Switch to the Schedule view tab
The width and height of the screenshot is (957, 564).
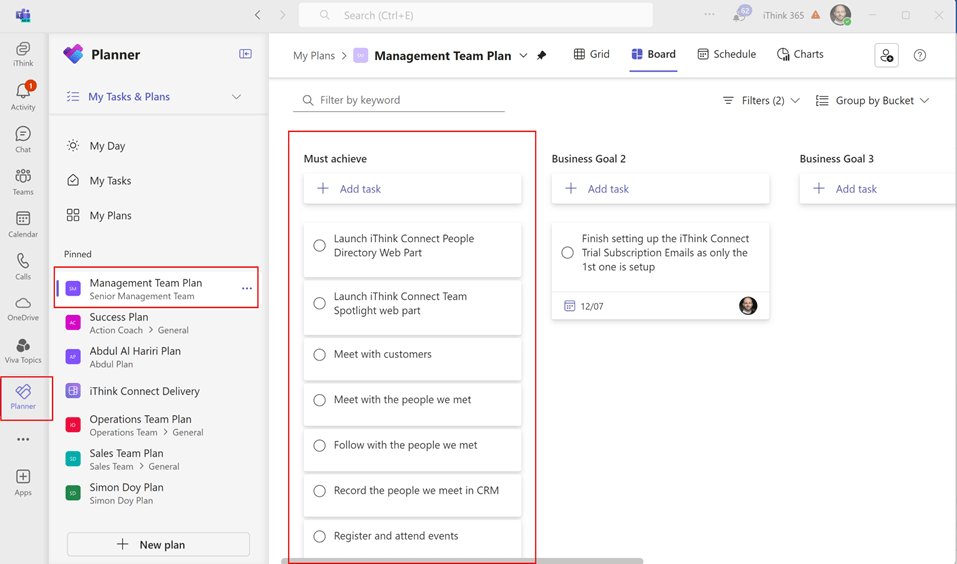(x=726, y=55)
